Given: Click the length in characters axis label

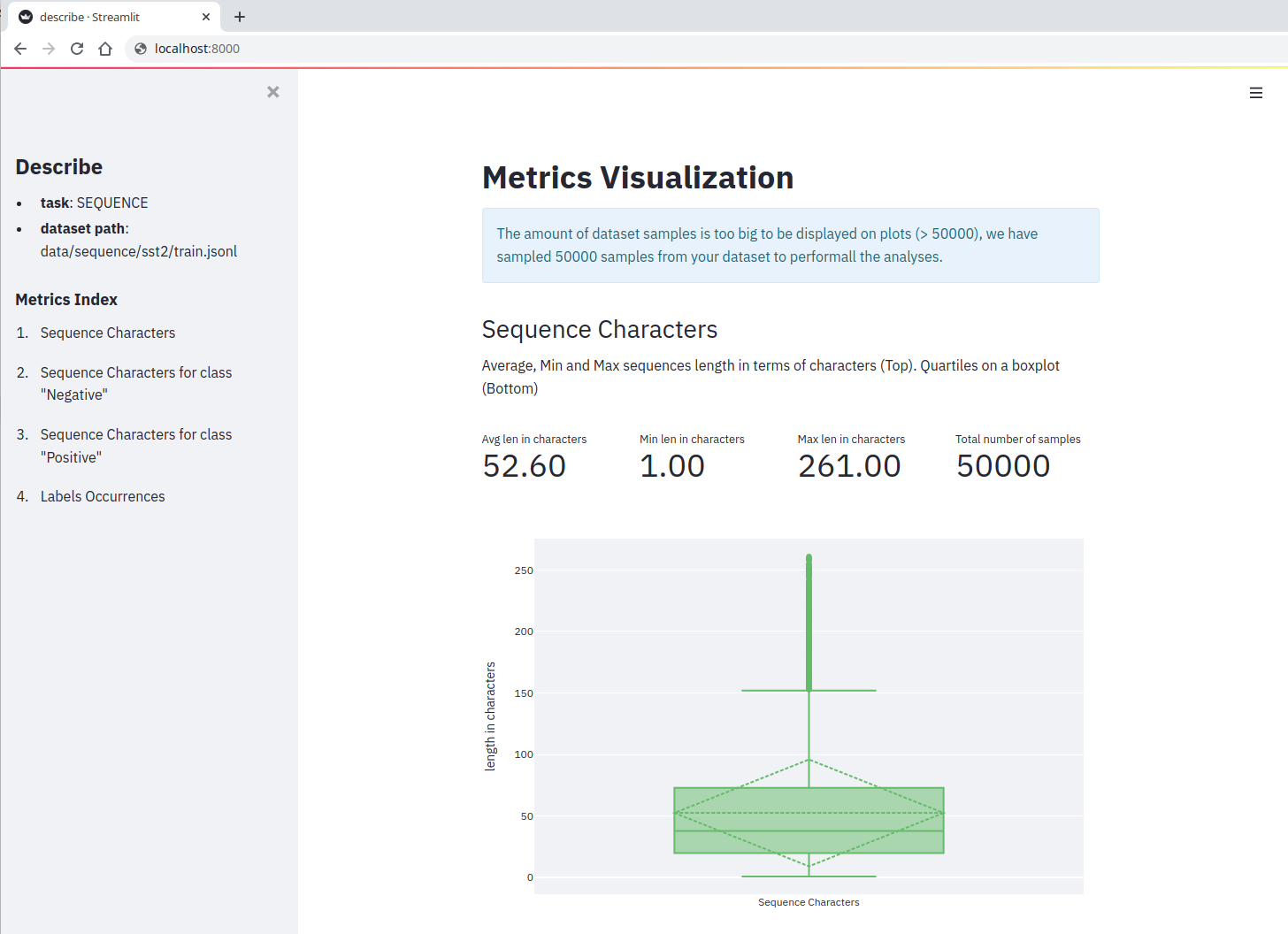Looking at the screenshot, I should tap(490, 716).
